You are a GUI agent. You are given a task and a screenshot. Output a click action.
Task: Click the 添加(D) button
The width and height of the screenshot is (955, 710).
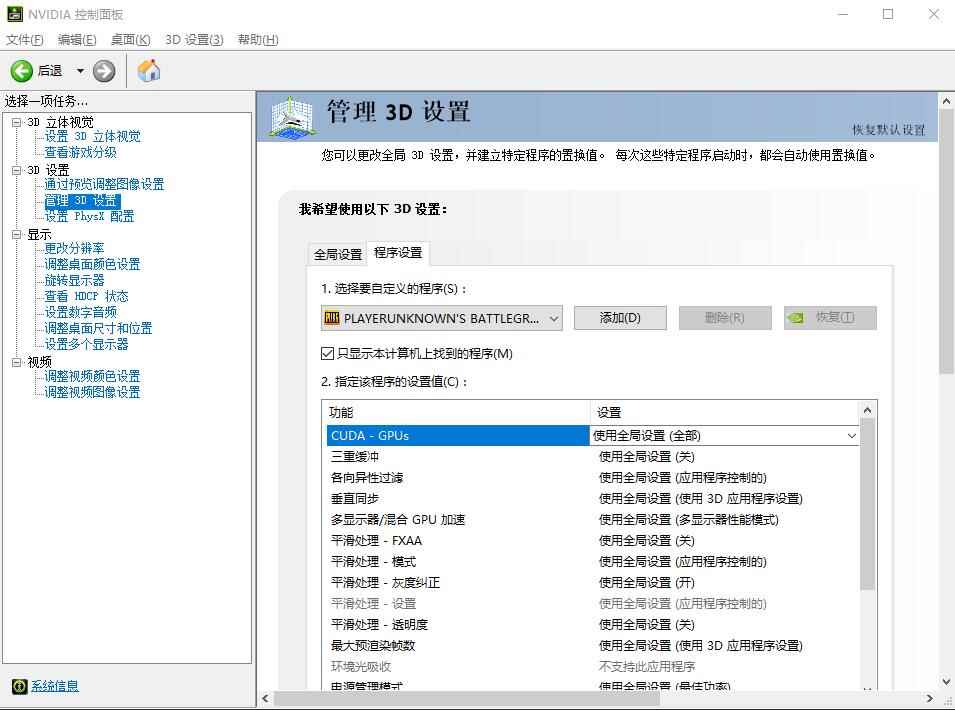tap(620, 318)
